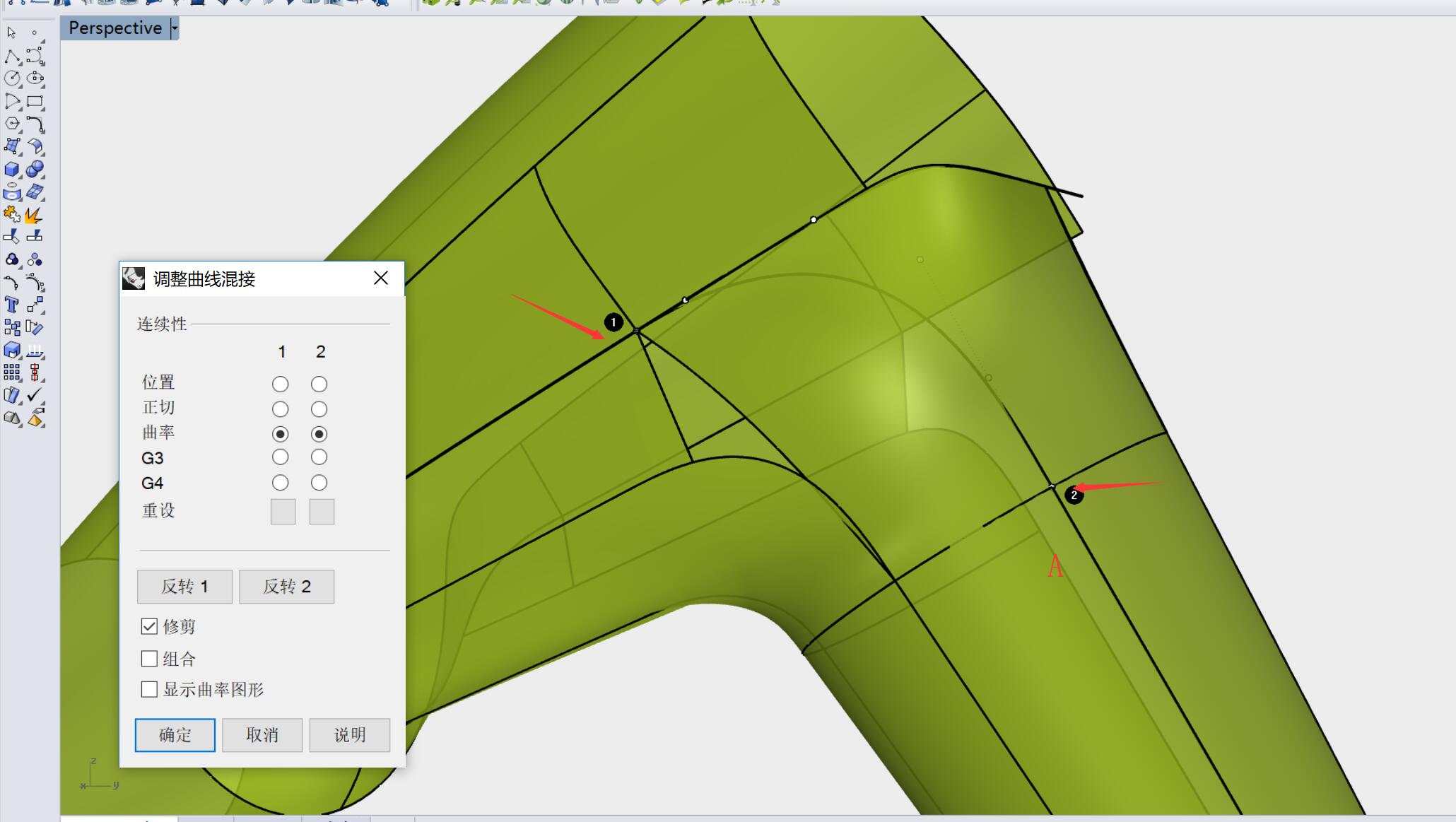Click the Explode tool icon

34,215
